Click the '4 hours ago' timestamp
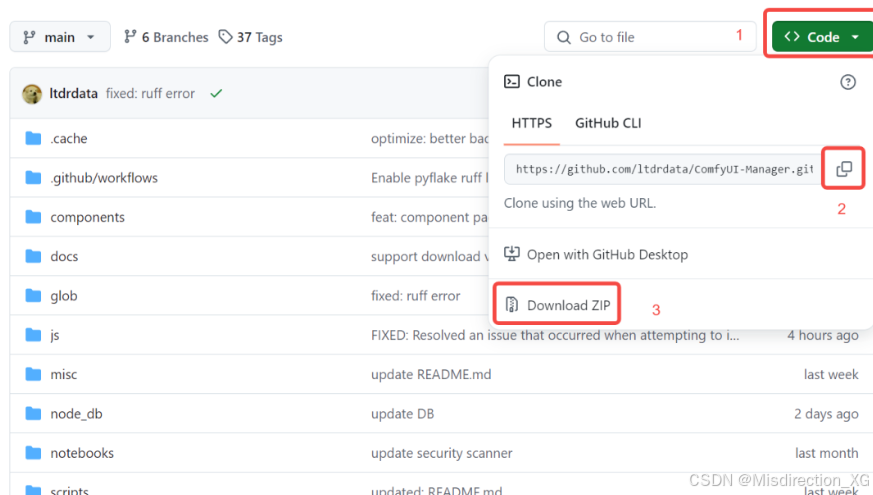 pyautogui.click(x=822, y=335)
